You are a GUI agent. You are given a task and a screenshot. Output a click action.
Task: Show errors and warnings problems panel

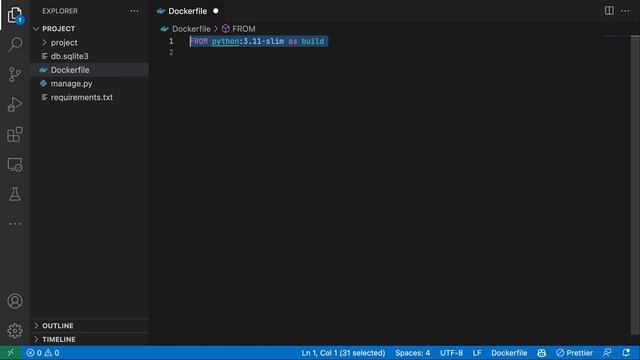(x=43, y=353)
